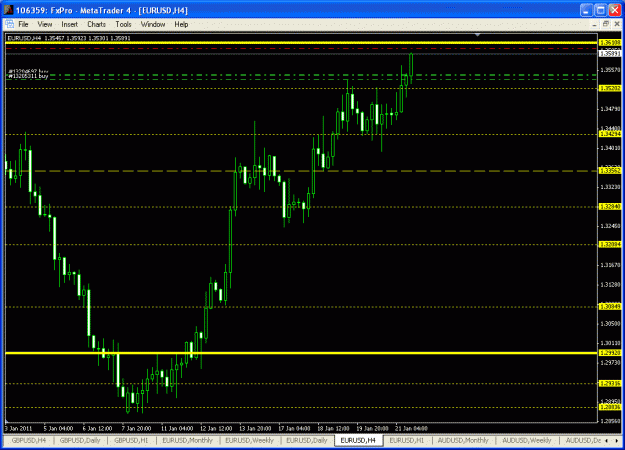The height and width of the screenshot is (450, 625).
Task: Switch to the EURUSD,Weekly chart tab
Action: click(x=249, y=440)
